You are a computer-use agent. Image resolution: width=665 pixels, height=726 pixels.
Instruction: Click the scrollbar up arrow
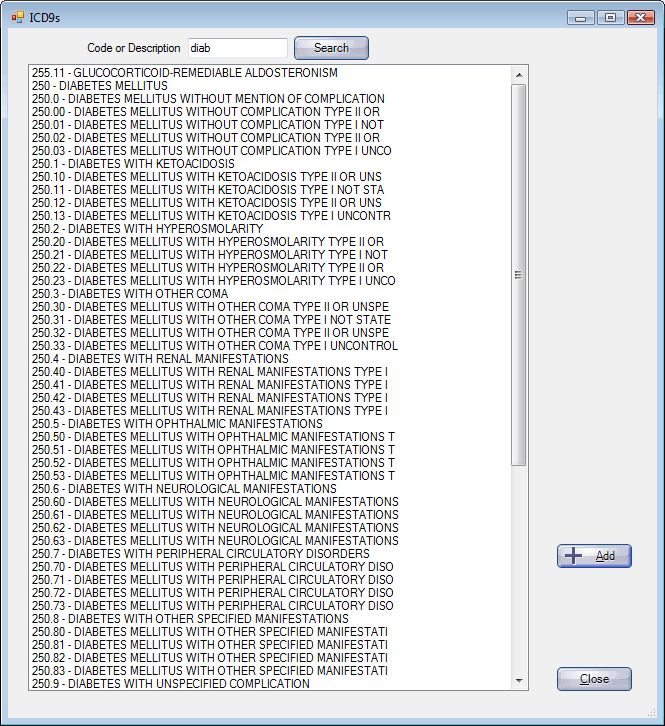coord(519,75)
